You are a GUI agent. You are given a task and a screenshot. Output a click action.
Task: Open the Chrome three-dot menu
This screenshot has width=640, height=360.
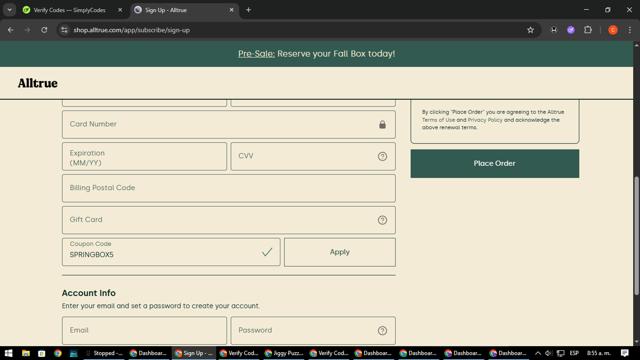[x=630, y=30]
